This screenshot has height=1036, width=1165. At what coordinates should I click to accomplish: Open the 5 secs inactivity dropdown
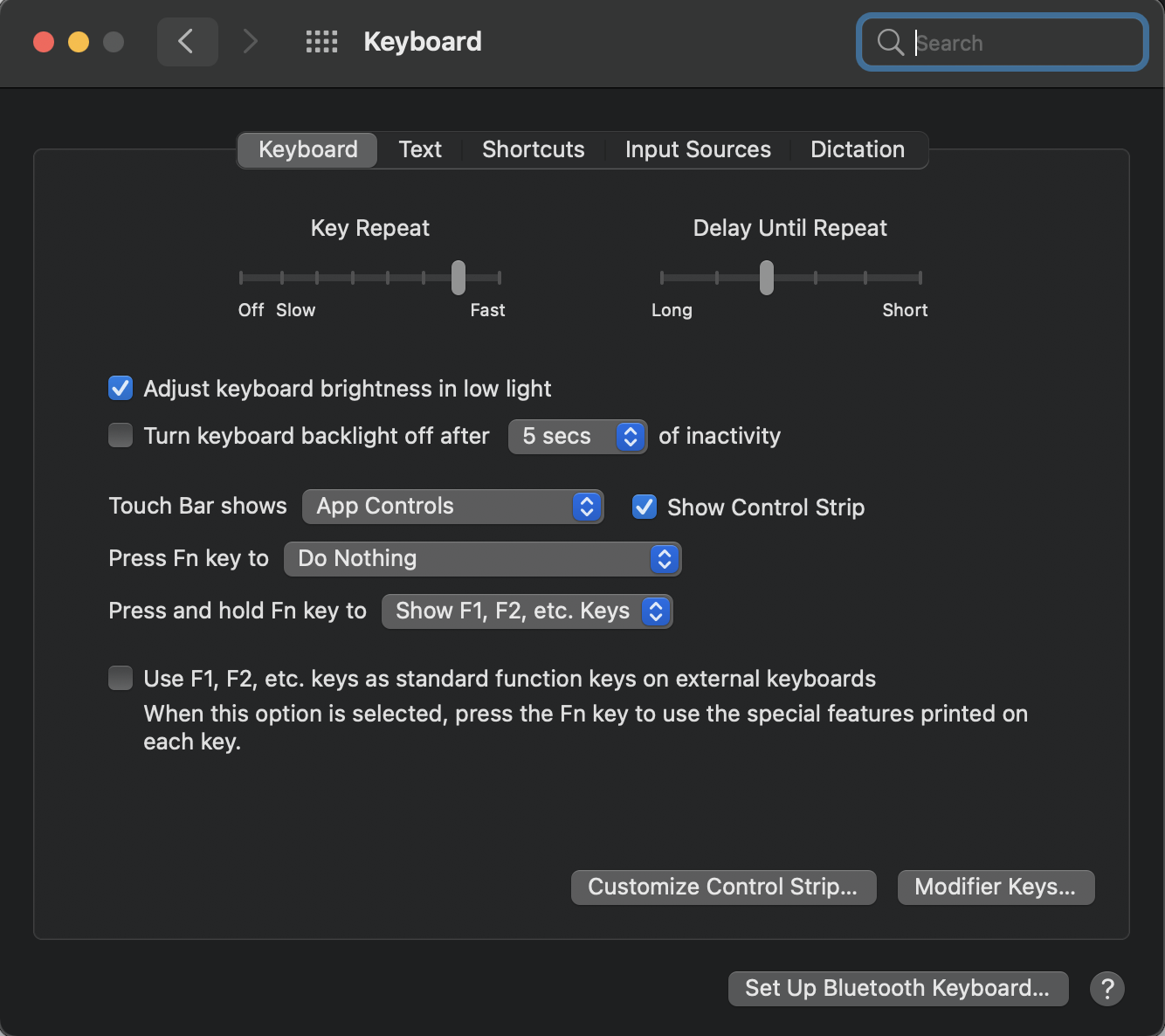click(577, 436)
